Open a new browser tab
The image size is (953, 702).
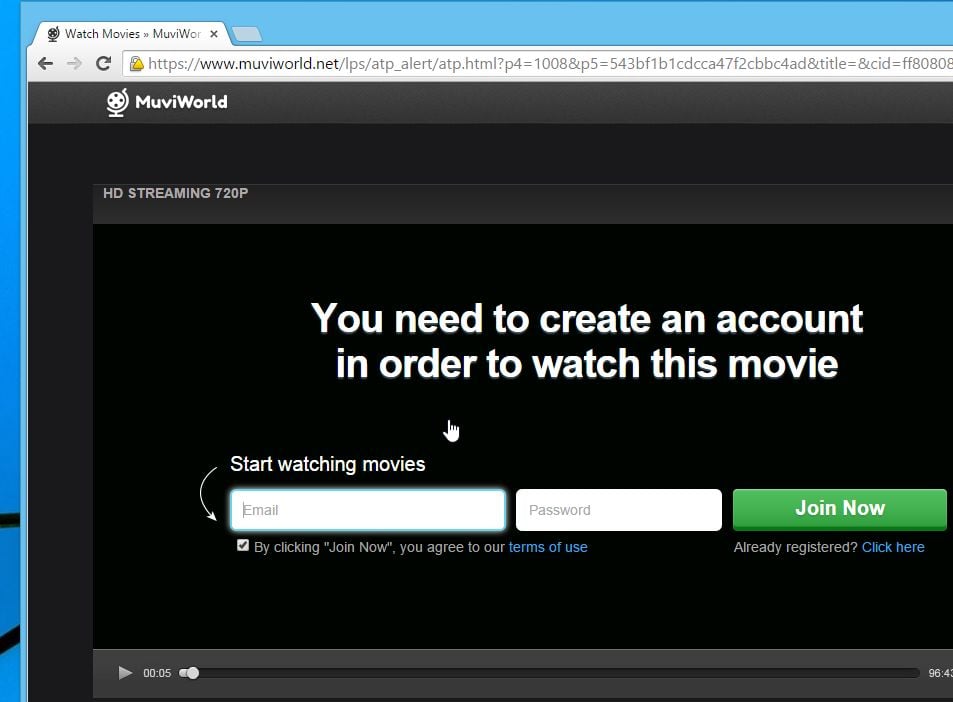[247, 35]
